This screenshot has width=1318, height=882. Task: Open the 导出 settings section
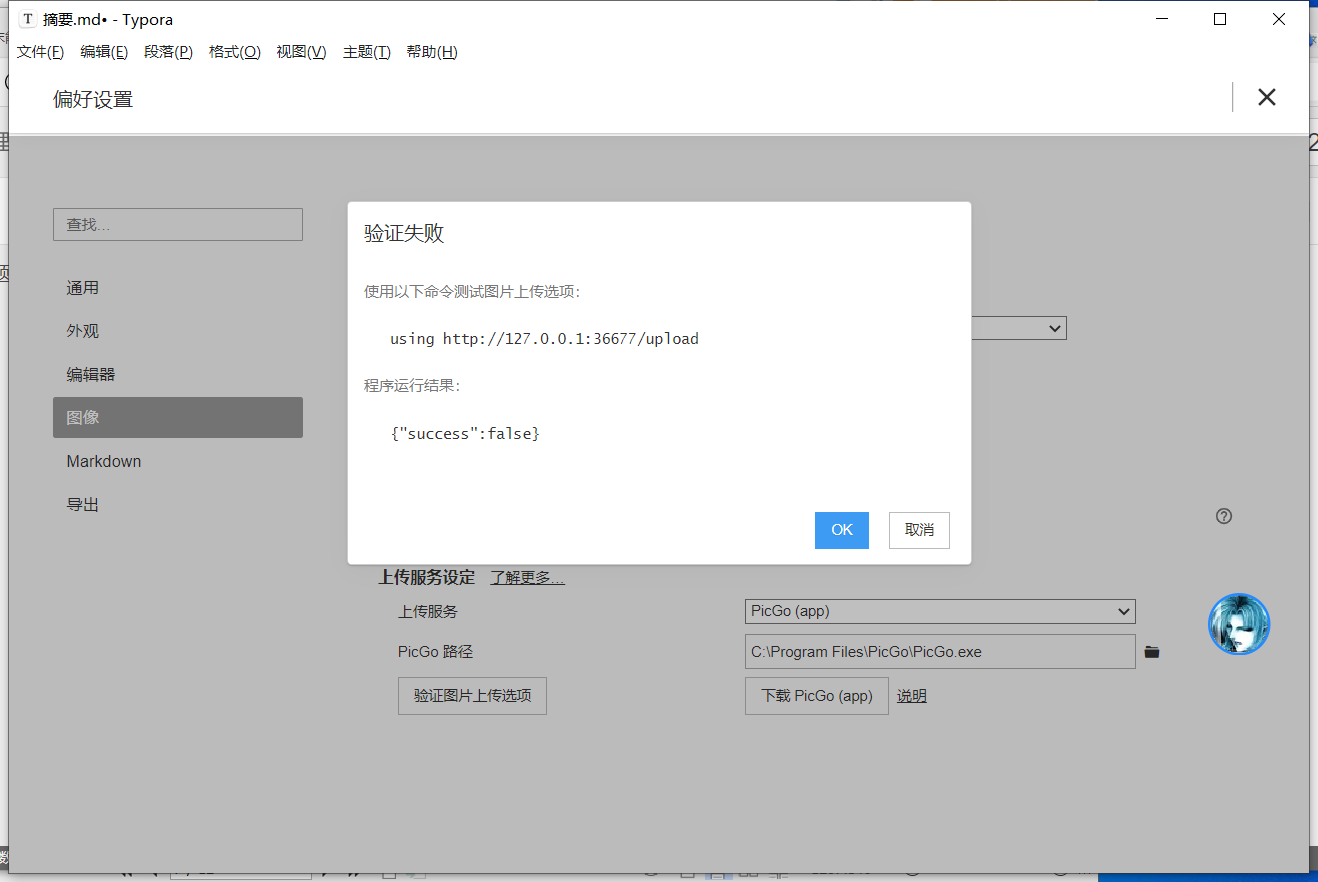click(83, 504)
